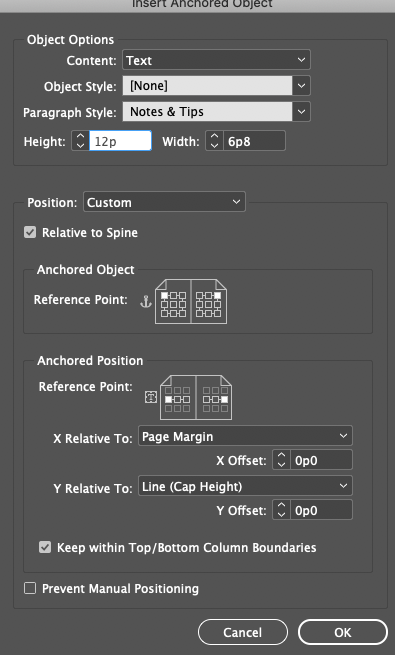Click the Width field showing 6p8

[x=254, y=141]
